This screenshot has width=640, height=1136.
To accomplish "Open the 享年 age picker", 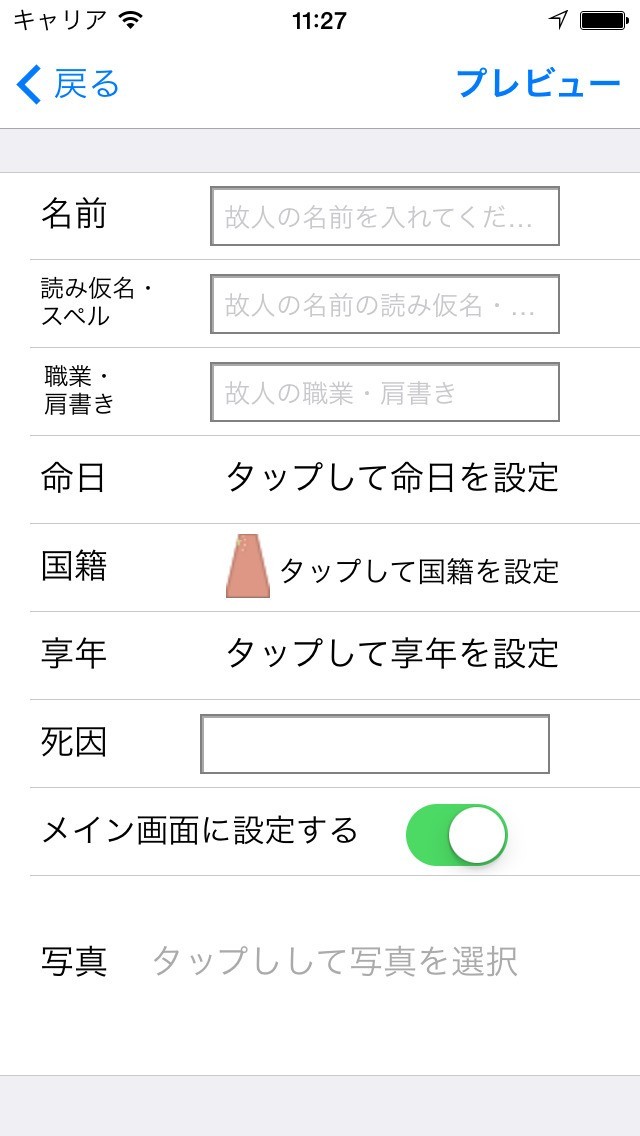I will [392, 654].
